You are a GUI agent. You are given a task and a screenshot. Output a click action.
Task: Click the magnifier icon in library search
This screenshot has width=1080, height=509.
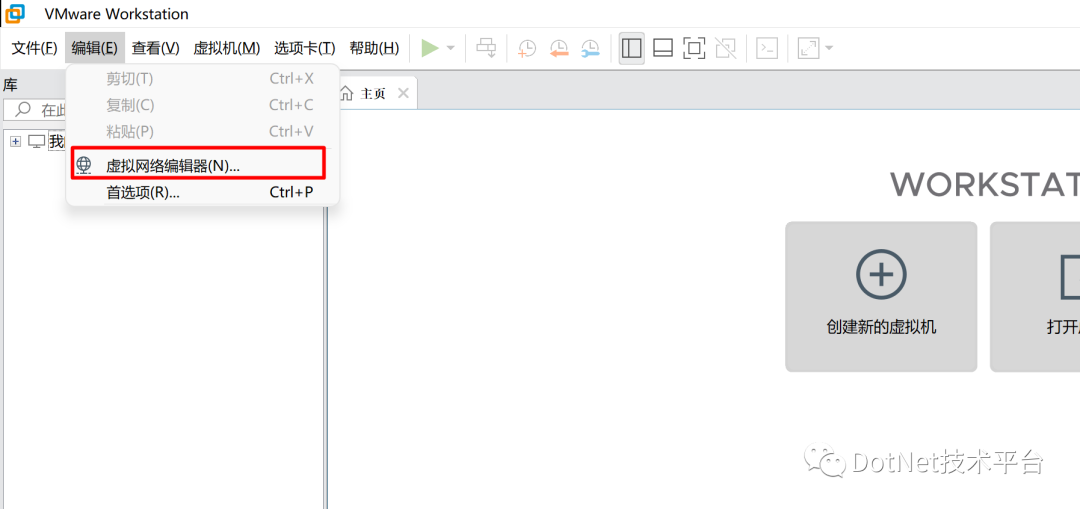(x=23, y=109)
